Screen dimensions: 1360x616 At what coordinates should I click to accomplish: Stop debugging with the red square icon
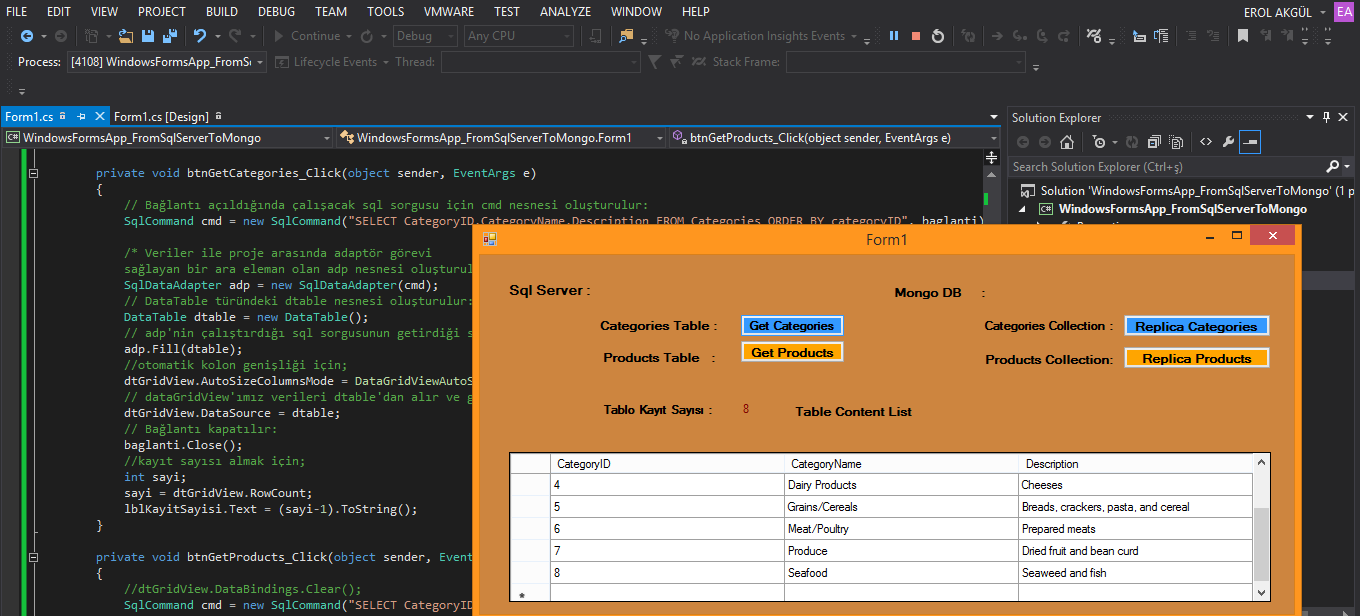(x=916, y=36)
